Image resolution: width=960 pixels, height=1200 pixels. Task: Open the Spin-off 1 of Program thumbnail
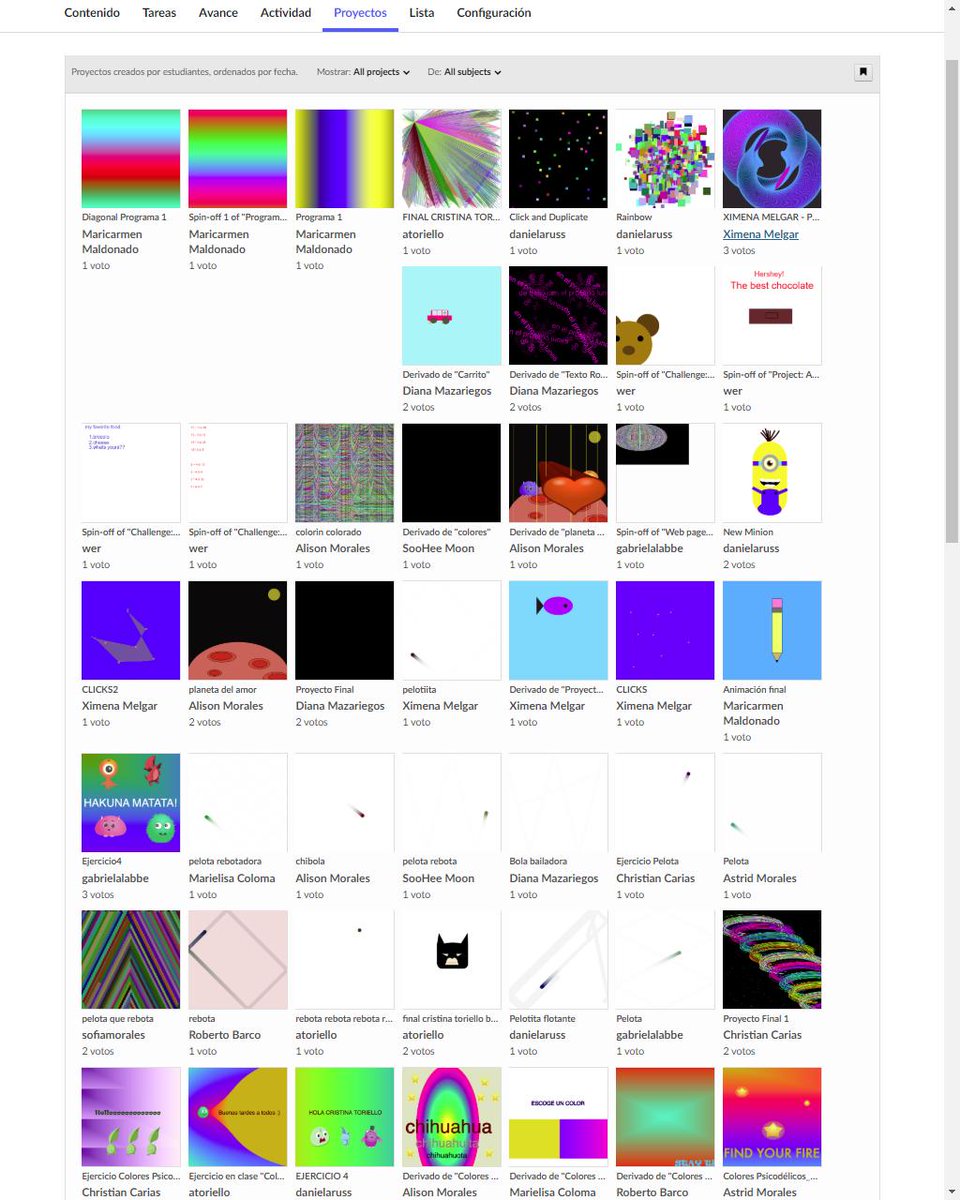238,159
